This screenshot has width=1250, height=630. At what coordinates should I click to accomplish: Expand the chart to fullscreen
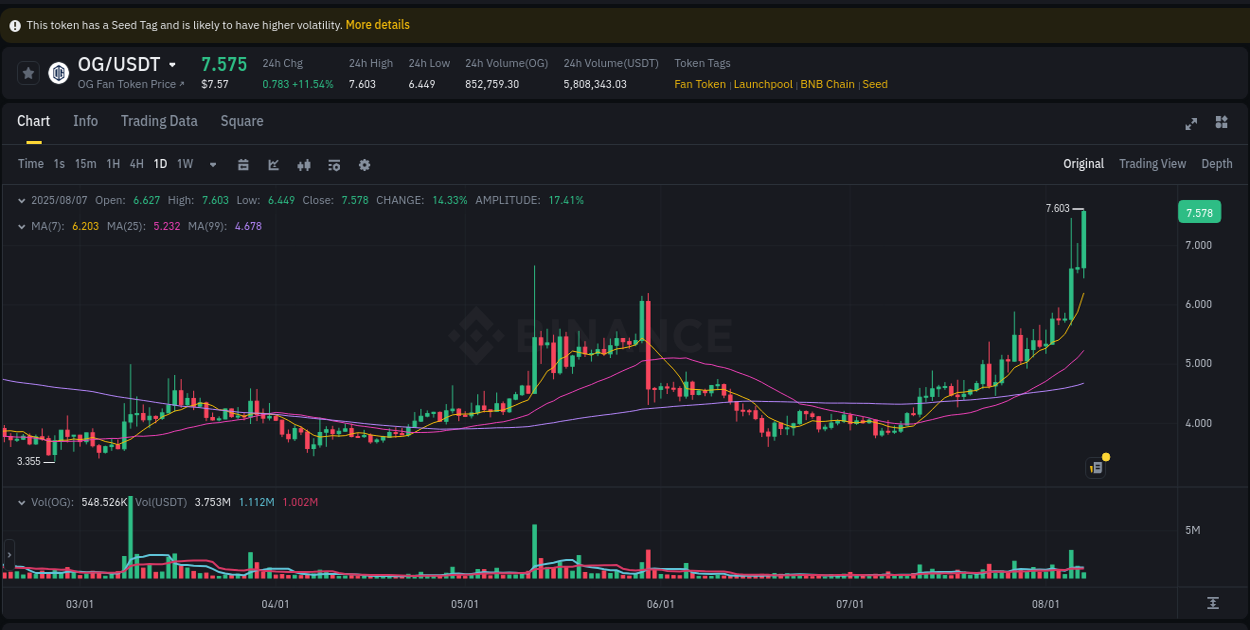[1191, 123]
